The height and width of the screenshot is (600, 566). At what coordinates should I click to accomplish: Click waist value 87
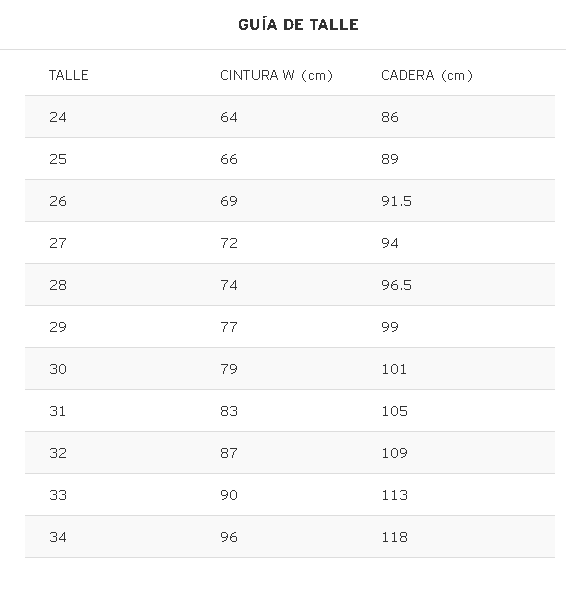coord(229,453)
